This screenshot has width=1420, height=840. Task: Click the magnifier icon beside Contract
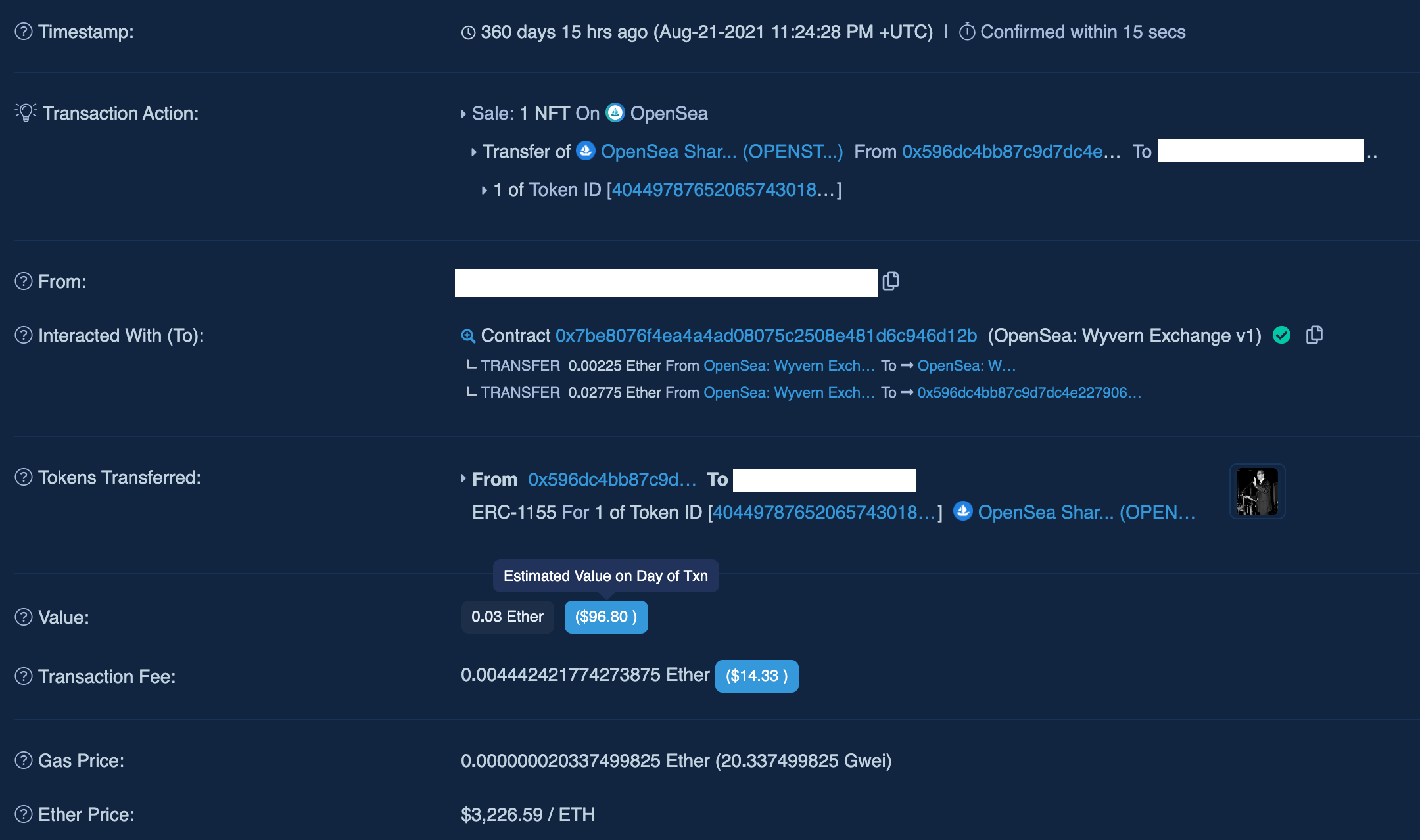point(468,336)
